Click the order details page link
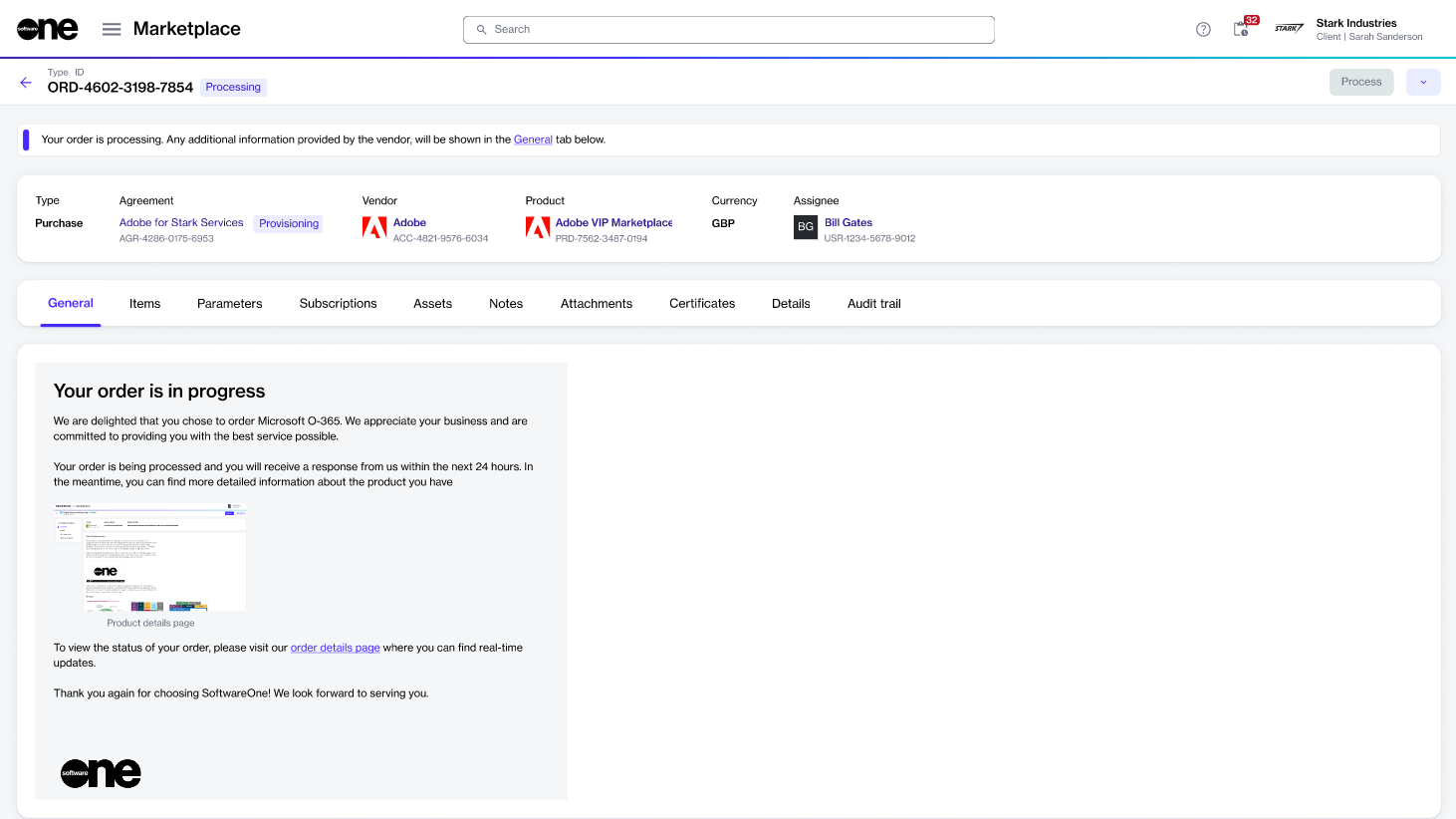Image resolution: width=1456 pixels, height=819 pixels. 335,648
